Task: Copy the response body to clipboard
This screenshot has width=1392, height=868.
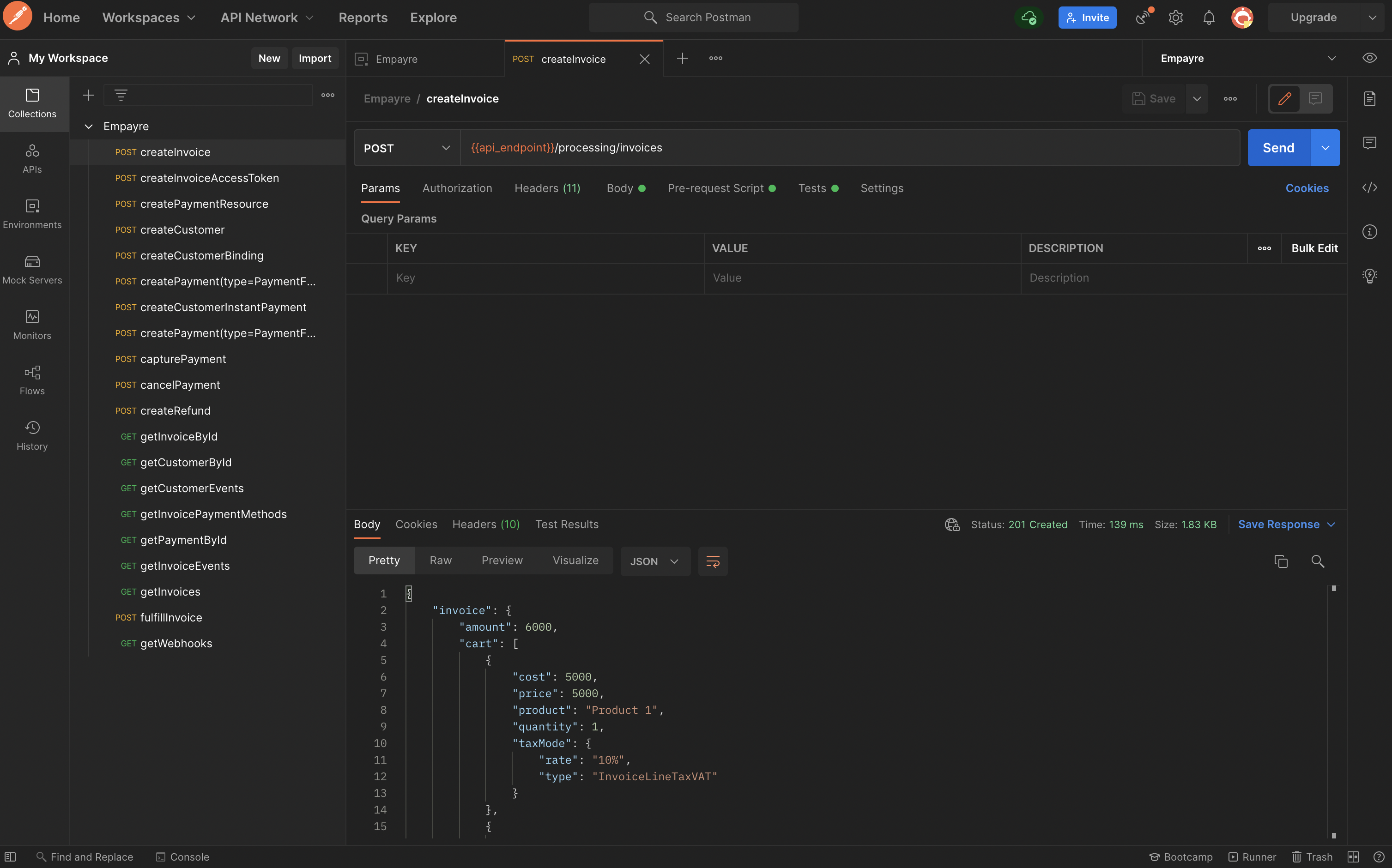Action: pyautogui.click(x=1281, y=561)
